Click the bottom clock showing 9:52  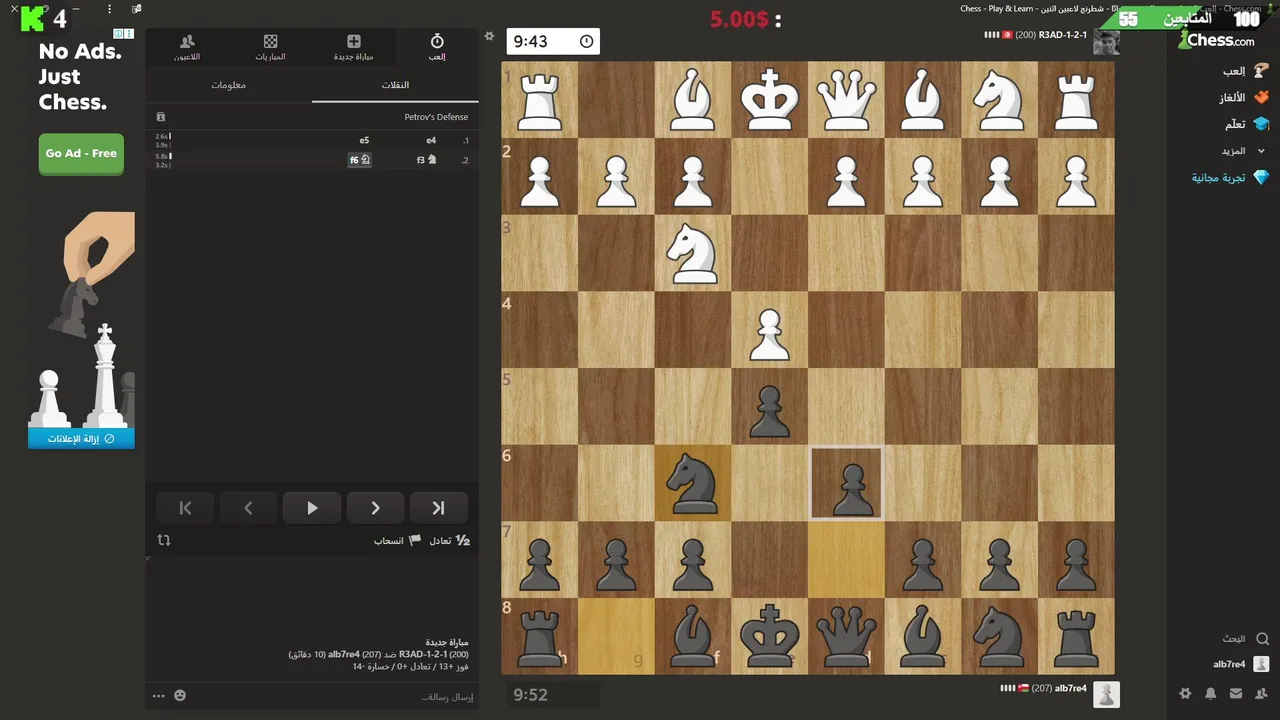553,694
